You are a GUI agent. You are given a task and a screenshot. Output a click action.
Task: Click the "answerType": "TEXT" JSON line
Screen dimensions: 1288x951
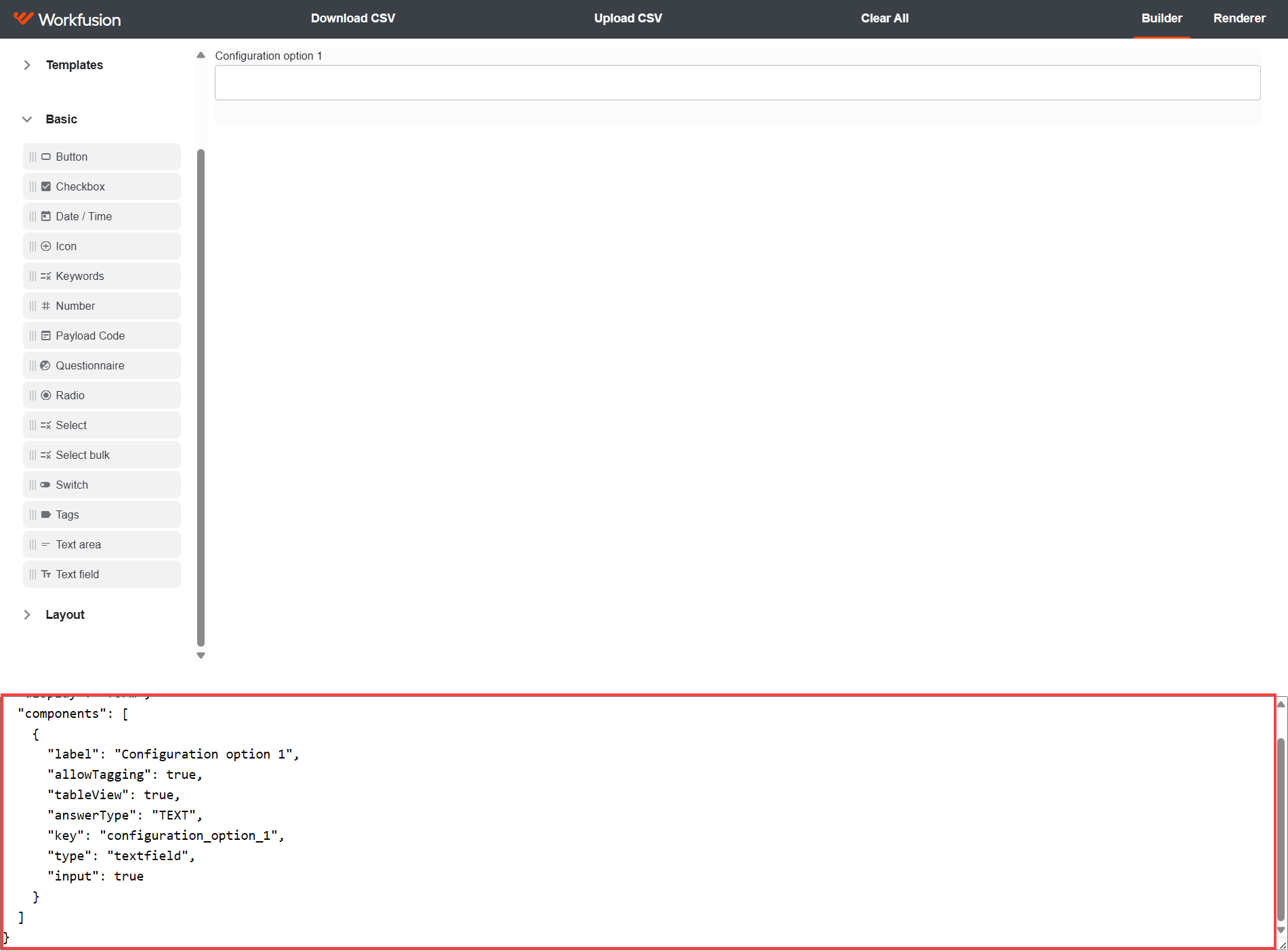tap(125, 815)
